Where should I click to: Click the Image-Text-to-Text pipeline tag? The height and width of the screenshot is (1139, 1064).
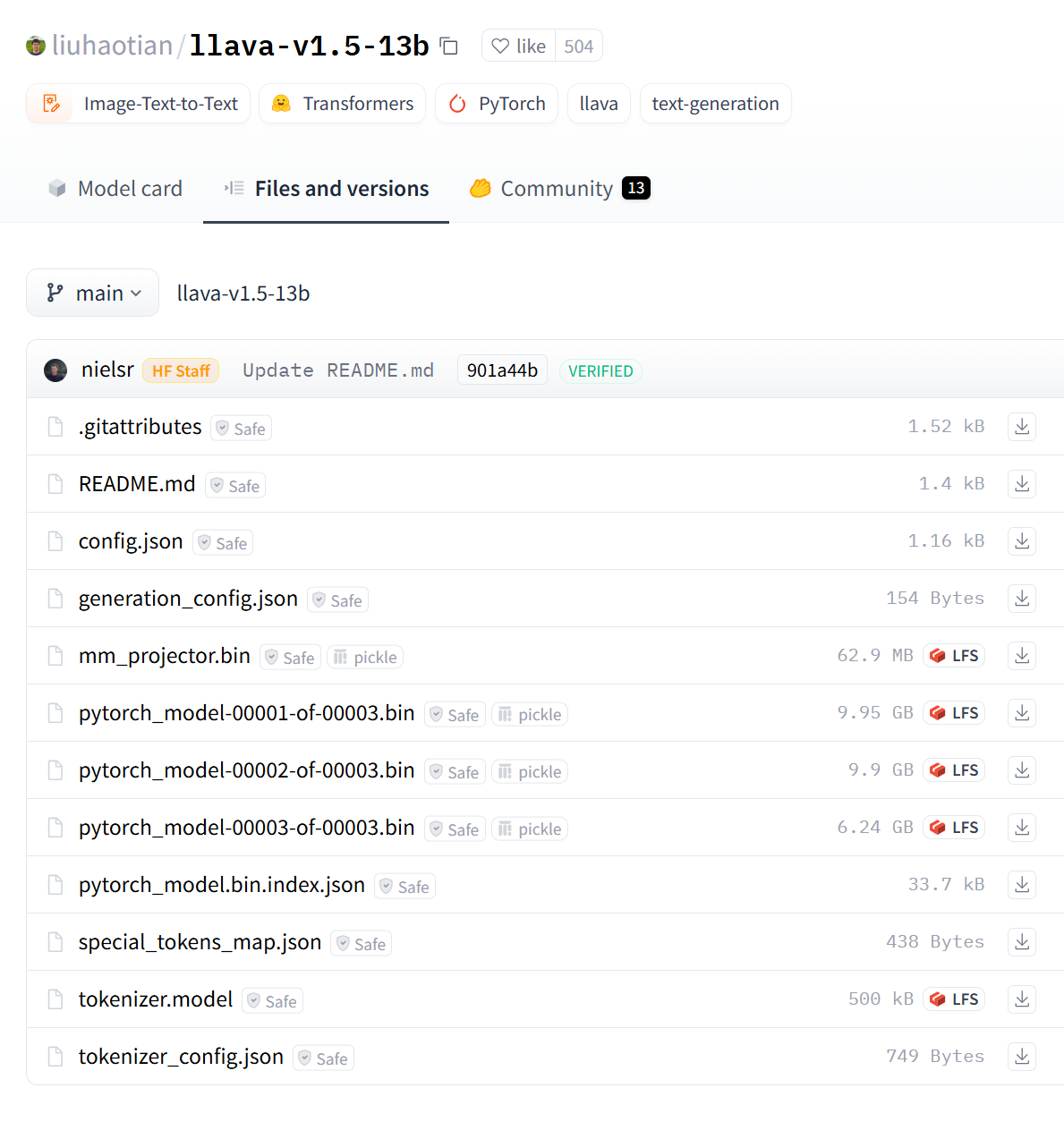(161, 103)
